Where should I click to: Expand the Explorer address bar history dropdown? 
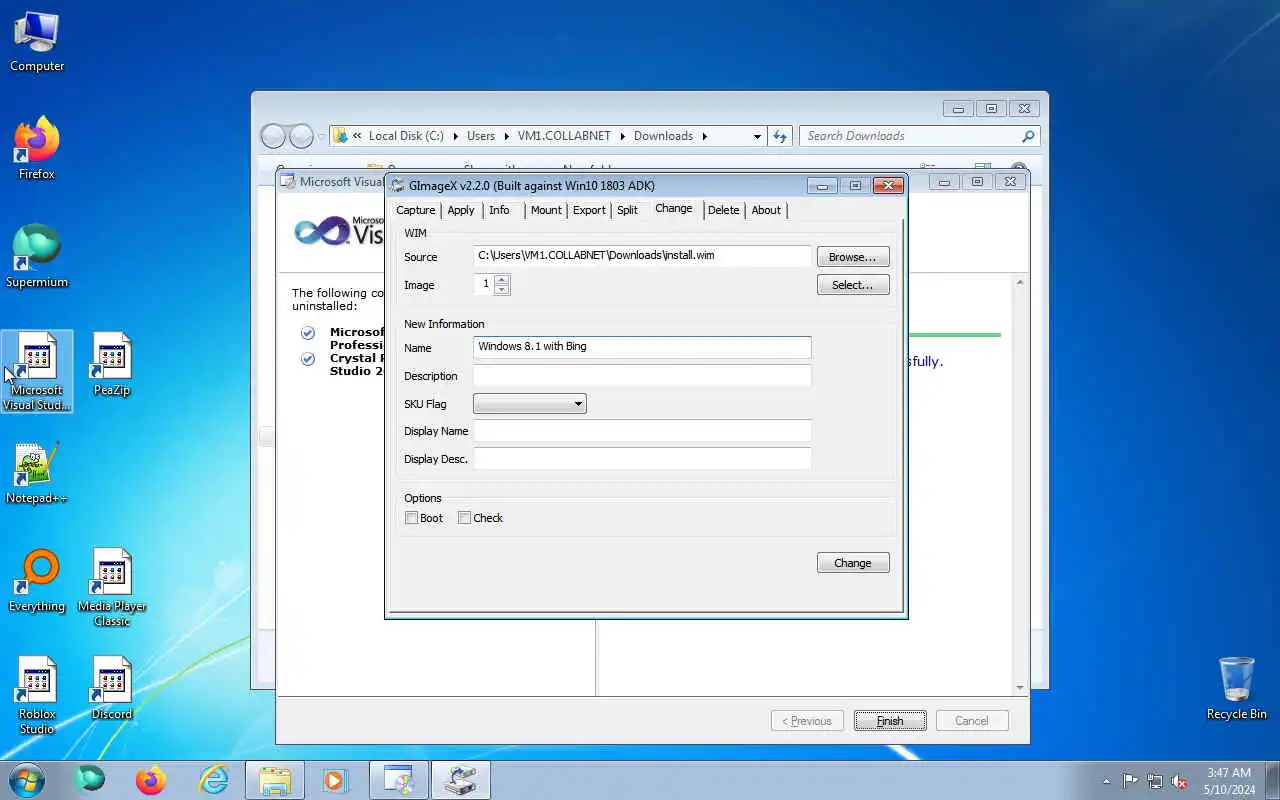pyautogui.click(x=757, y=136)
